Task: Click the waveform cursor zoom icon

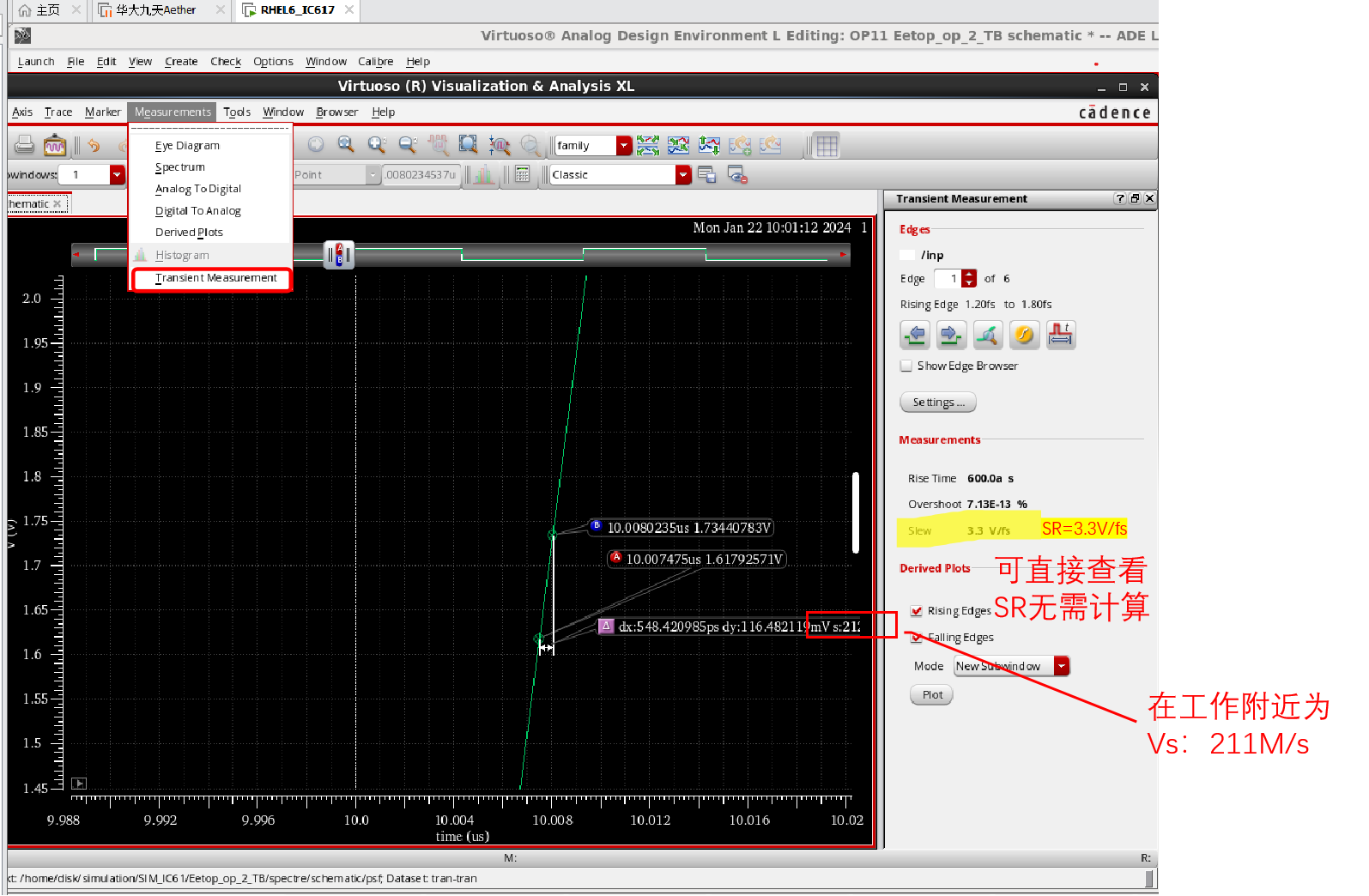Action: [500, 145]
